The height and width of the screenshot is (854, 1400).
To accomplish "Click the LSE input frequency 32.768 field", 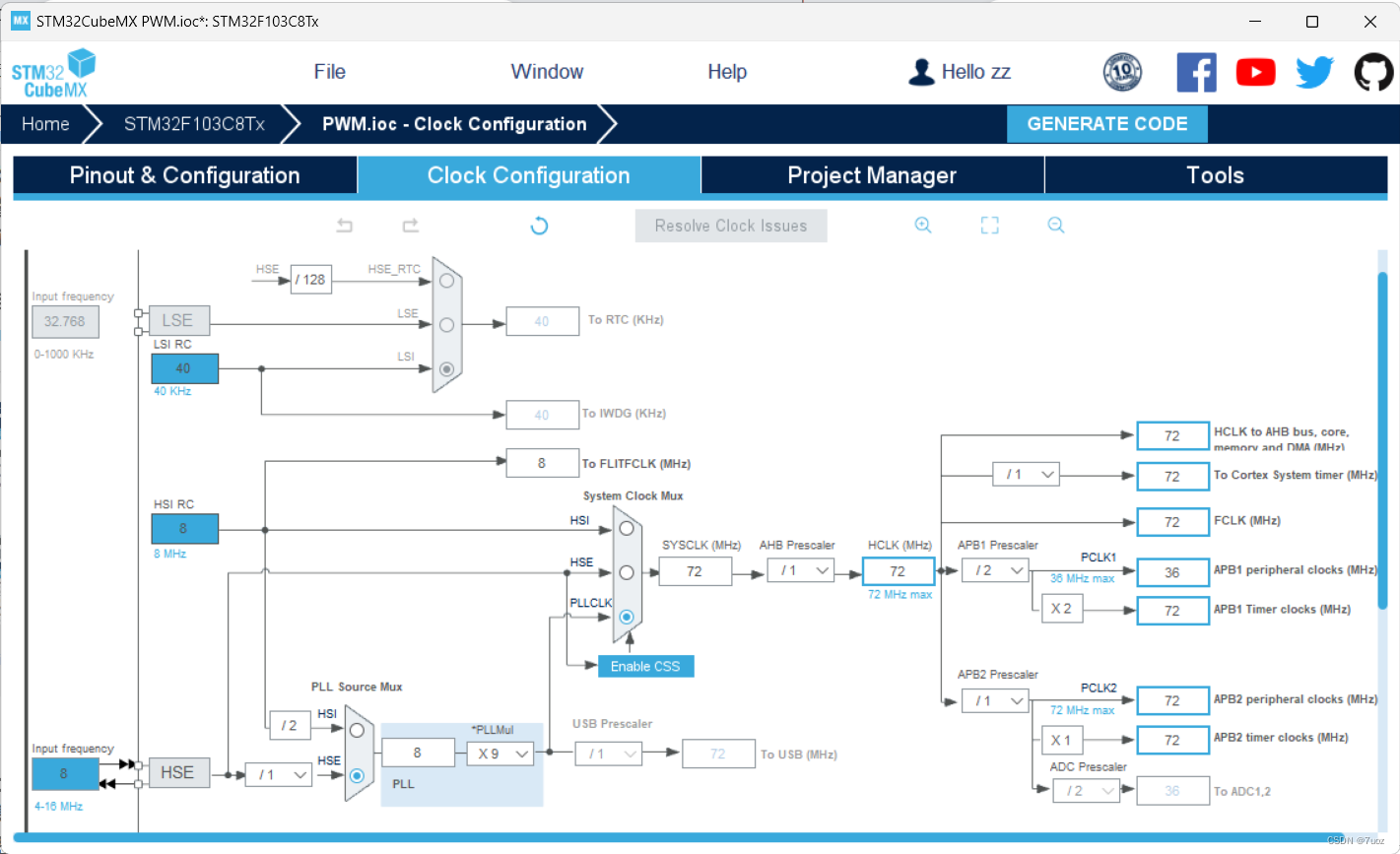I will pyautogui.click(x=65, y=321).
